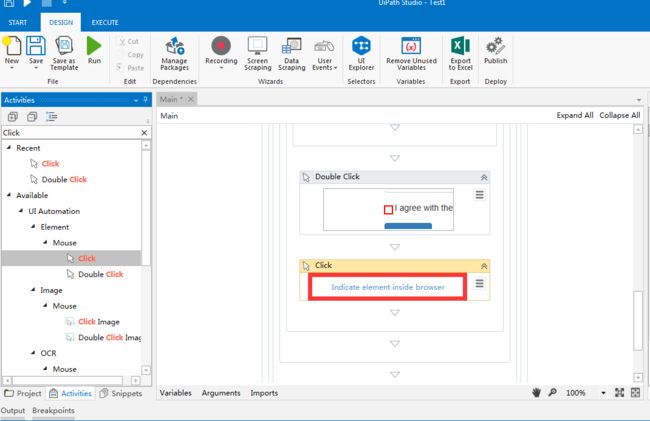Collapse the Element node
This screenshot has height=421, width=650.
(33, 226)
